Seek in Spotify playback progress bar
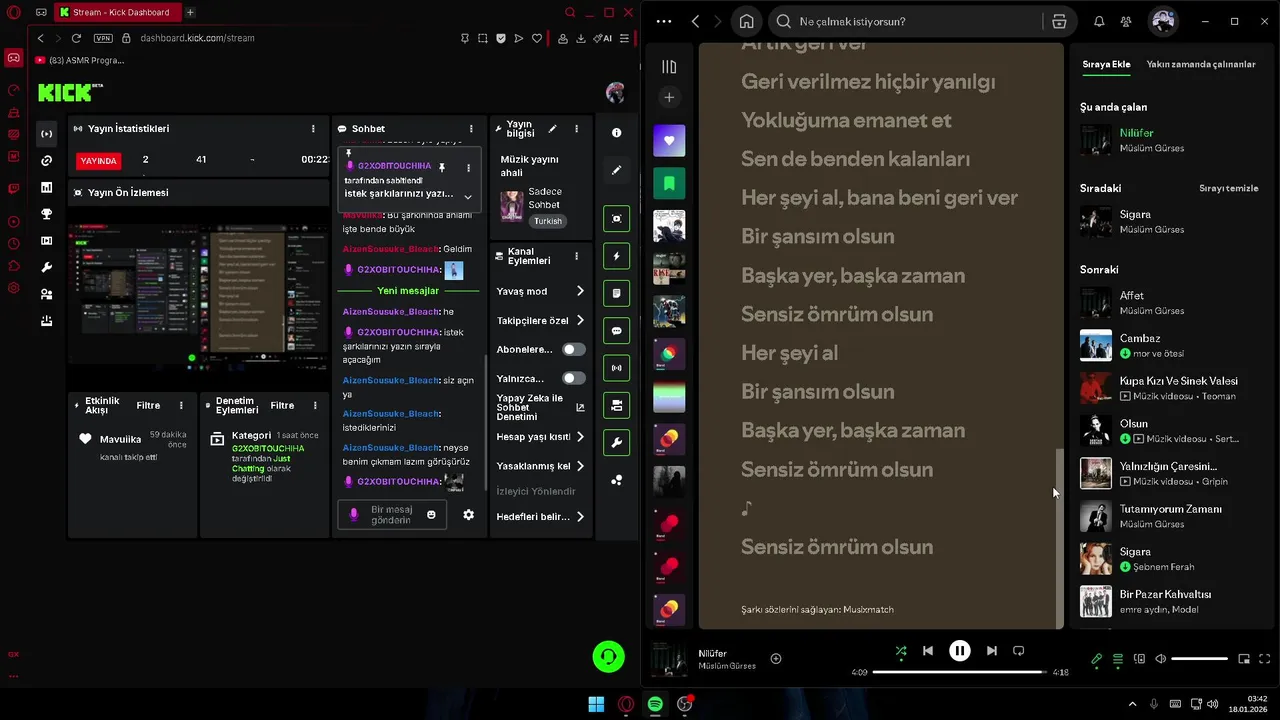1280x720 pixels. tap(959, 672)
